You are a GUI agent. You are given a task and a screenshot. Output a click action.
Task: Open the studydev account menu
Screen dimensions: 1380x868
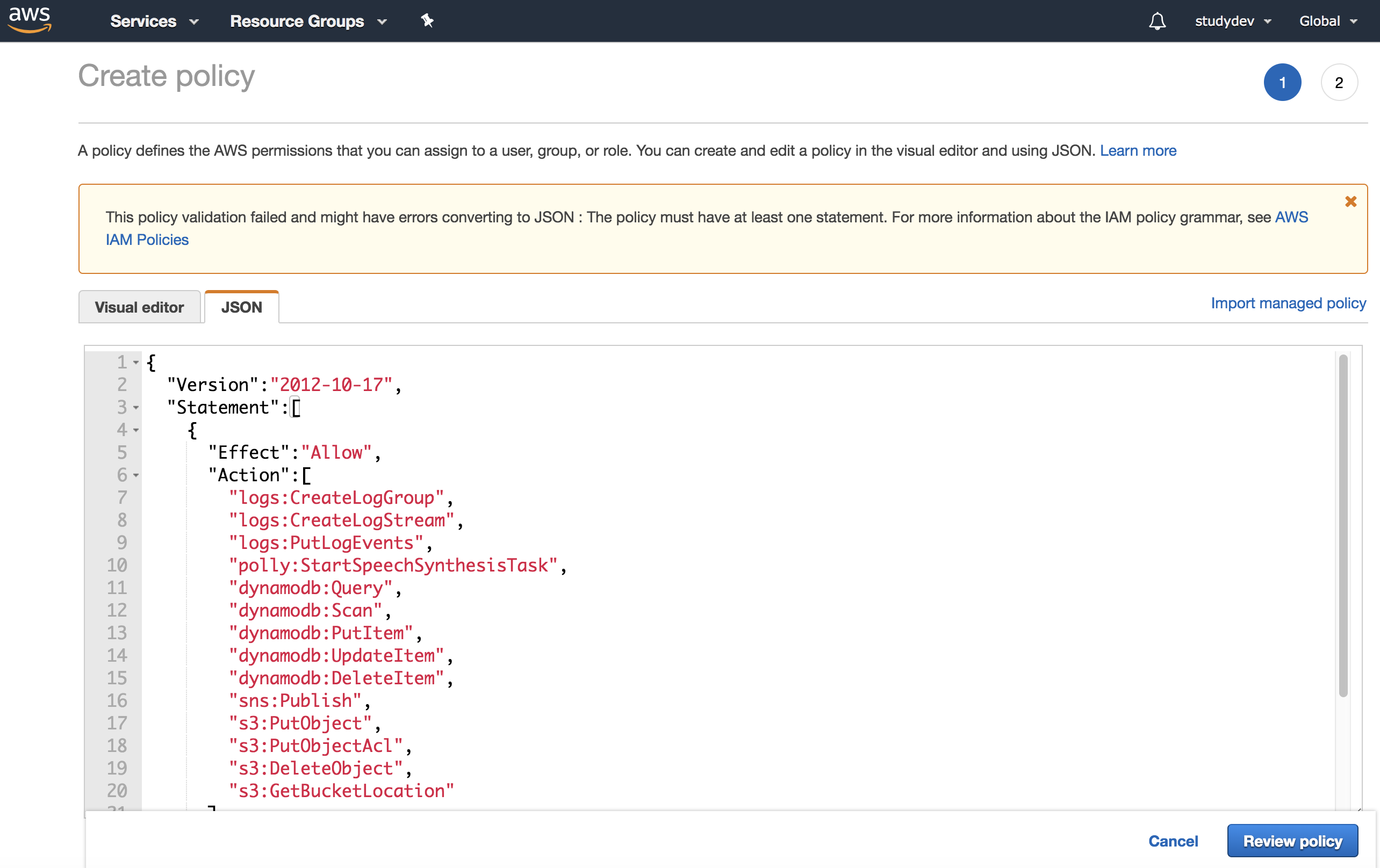coord(1233,21)
